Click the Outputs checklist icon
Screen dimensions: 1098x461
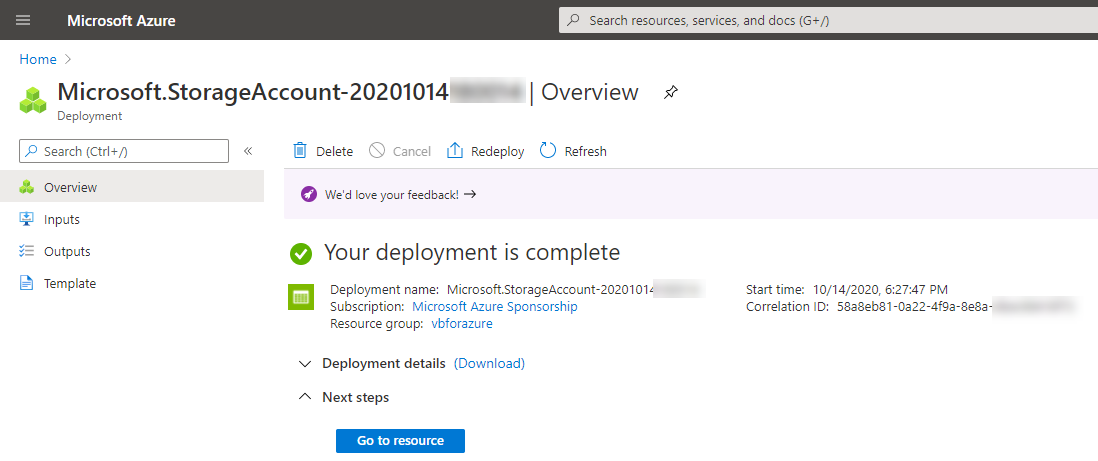click(x=27, y=252)
